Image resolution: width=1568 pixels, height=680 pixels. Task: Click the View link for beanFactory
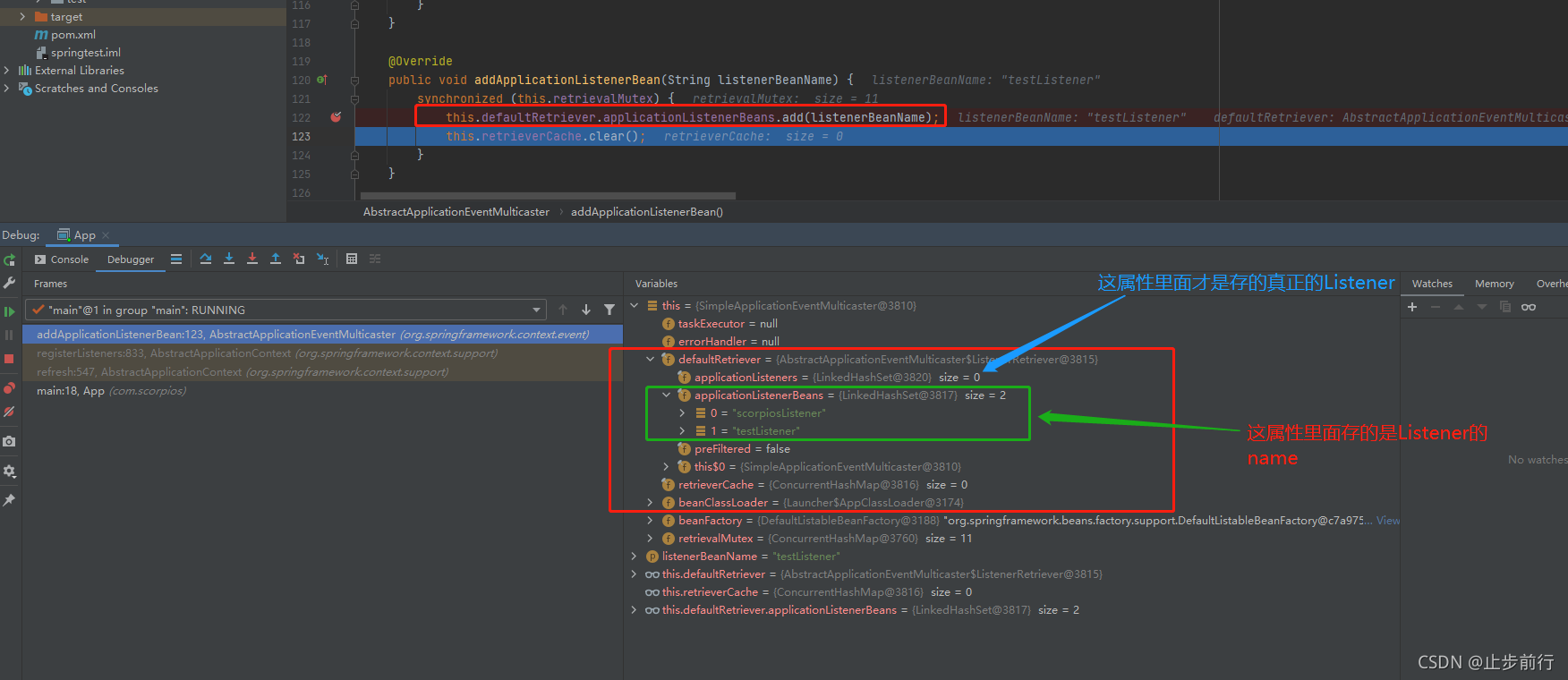tap(1388, 521)
